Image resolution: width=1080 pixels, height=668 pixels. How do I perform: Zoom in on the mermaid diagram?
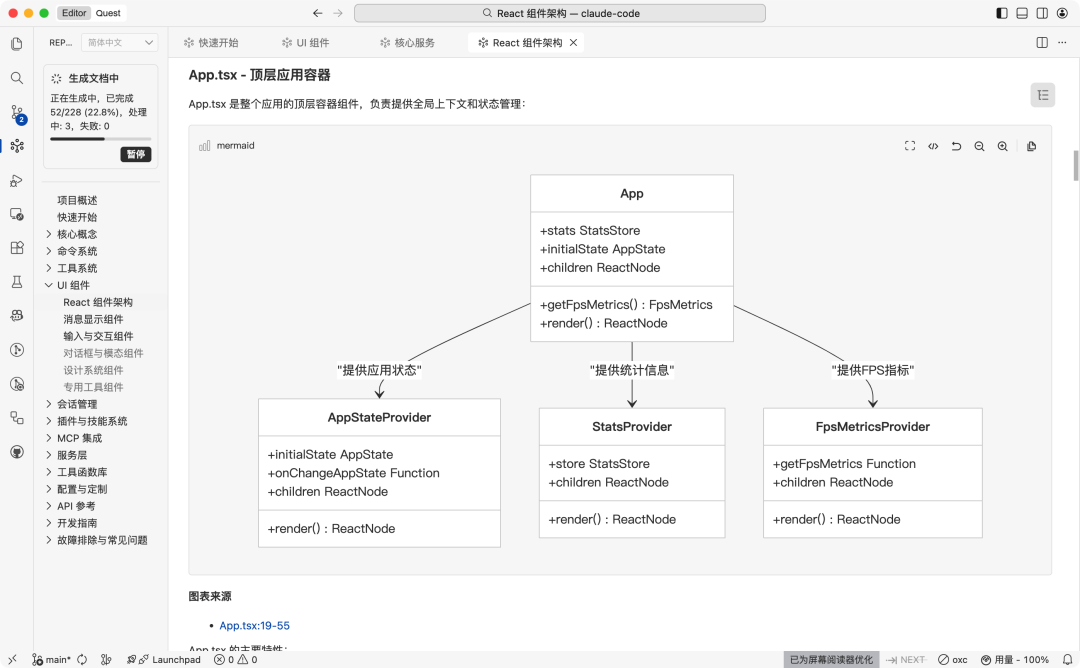pyautogui.click(x=1002, y=146)
